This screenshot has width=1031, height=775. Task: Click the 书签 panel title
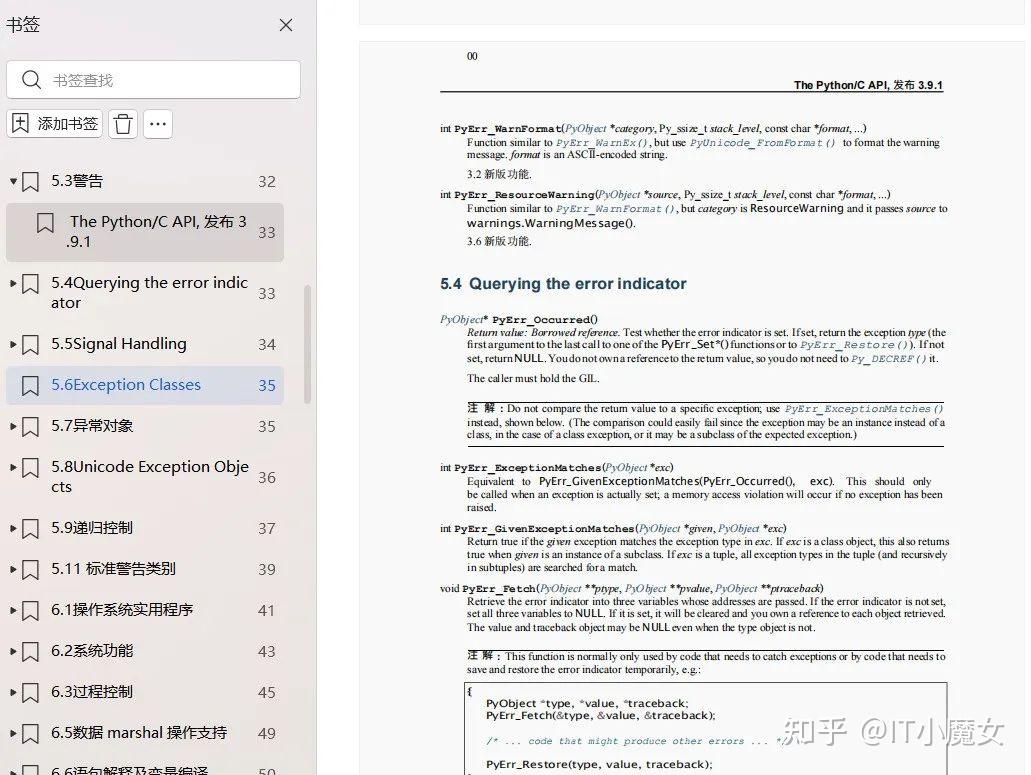click(x=23, y=24)
